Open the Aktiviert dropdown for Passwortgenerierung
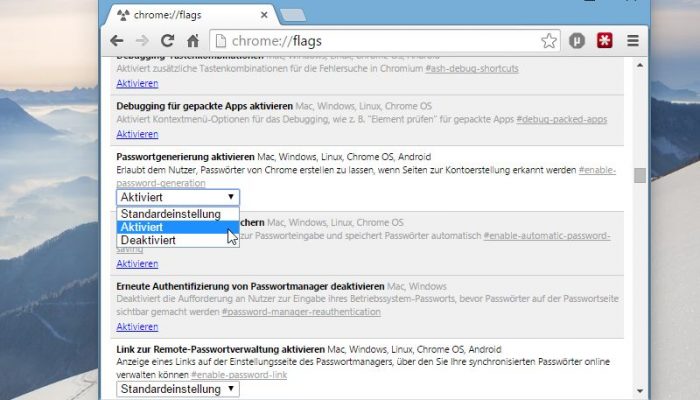This screenshot has height=400, width=700. pos(178,197)
